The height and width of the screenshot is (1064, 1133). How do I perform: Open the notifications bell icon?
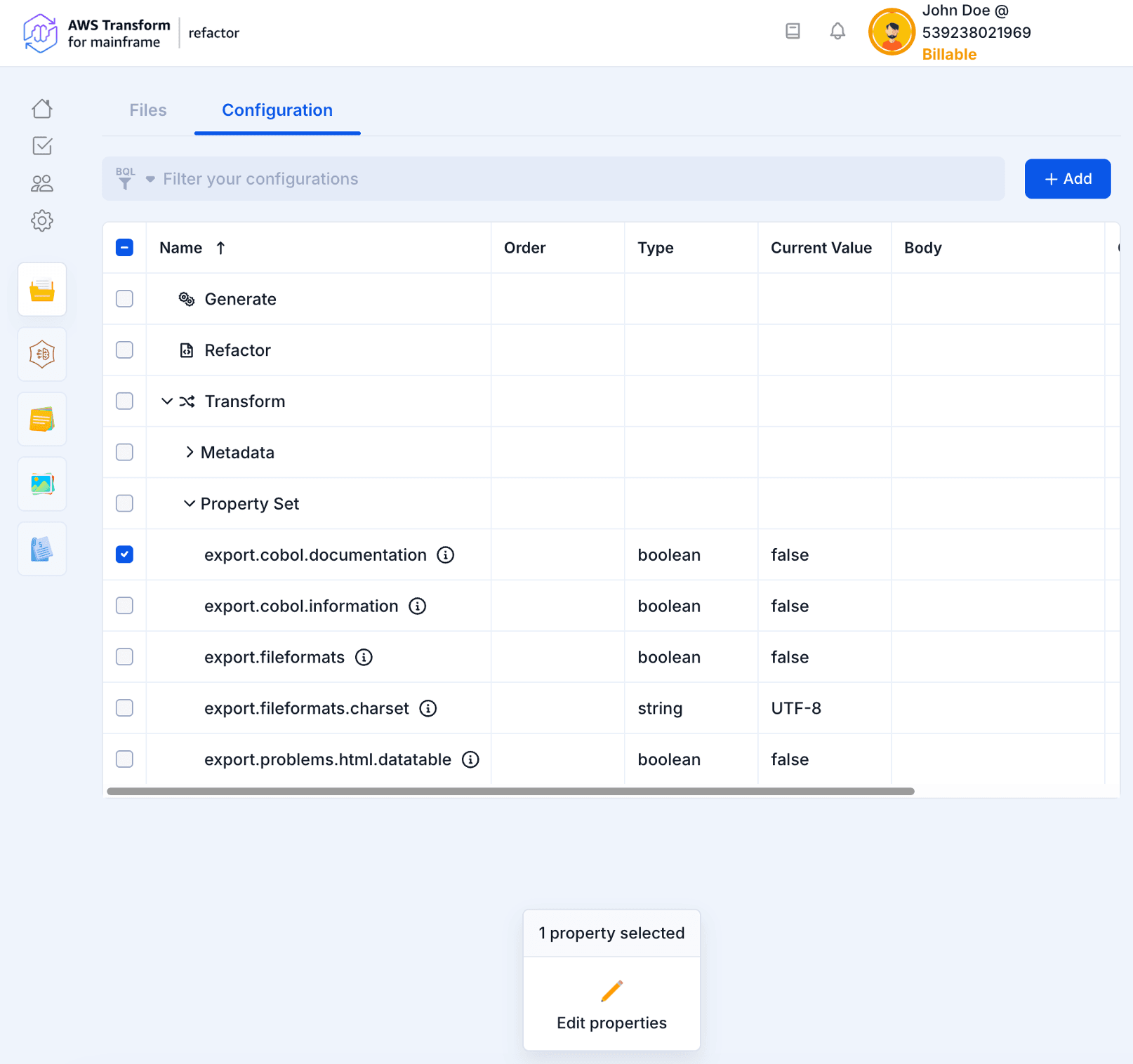coord(837,32)
